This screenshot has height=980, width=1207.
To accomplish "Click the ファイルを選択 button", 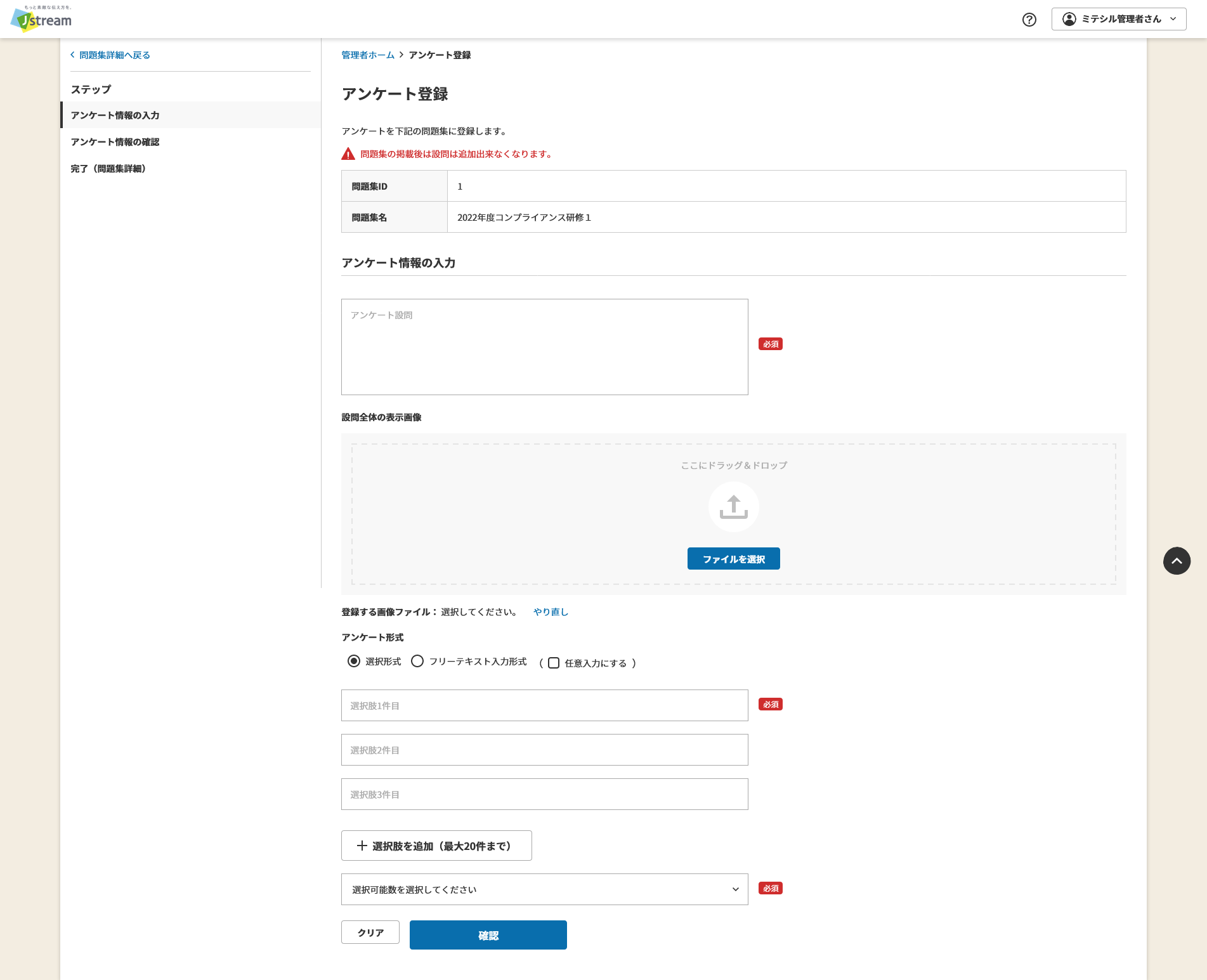I will pyautogui.click(x=733, y=559).
